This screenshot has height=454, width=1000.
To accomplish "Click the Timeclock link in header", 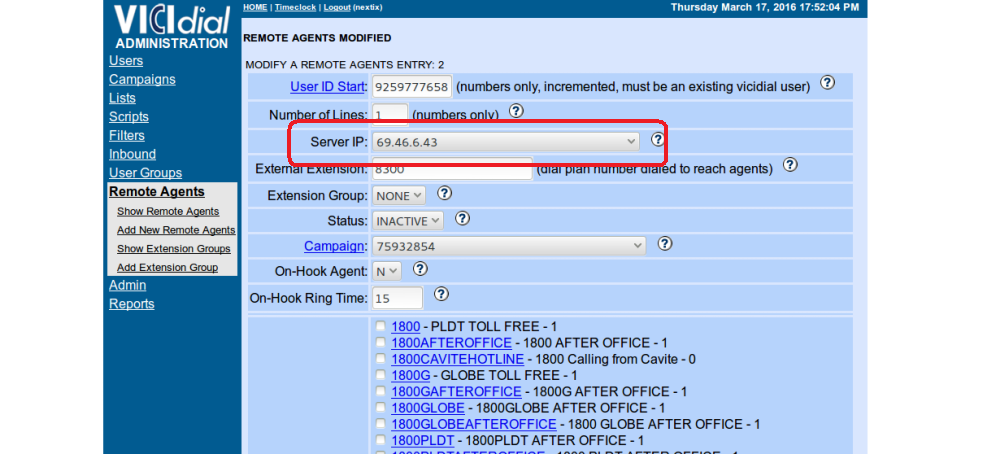I will 295,7.
